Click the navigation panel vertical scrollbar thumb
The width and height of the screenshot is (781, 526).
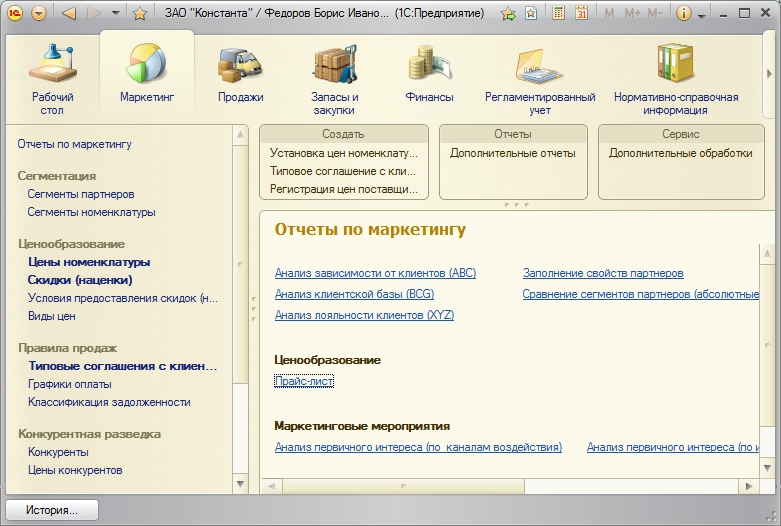click(240, 264)
